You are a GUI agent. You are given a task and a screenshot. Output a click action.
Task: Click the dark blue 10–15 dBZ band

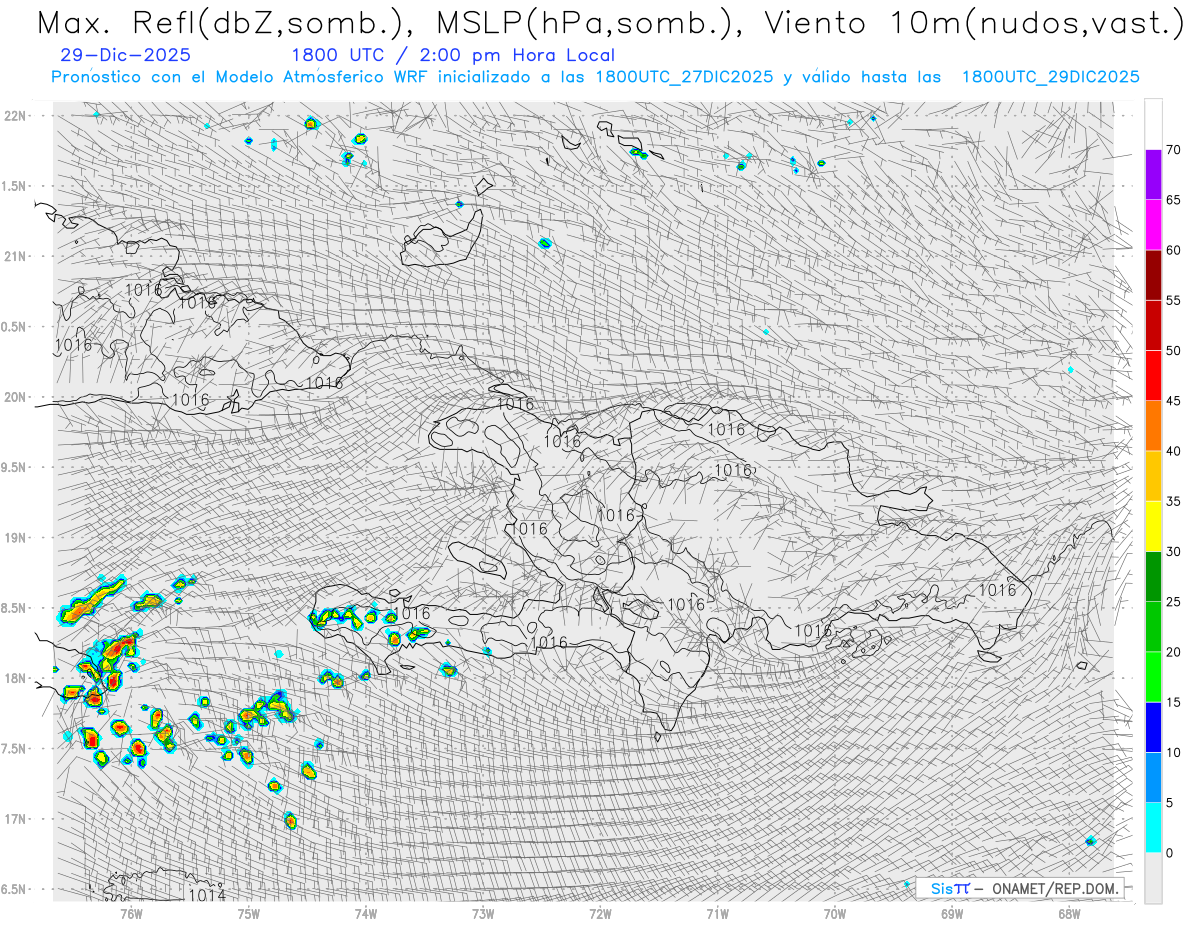[x=1153, y=727]
